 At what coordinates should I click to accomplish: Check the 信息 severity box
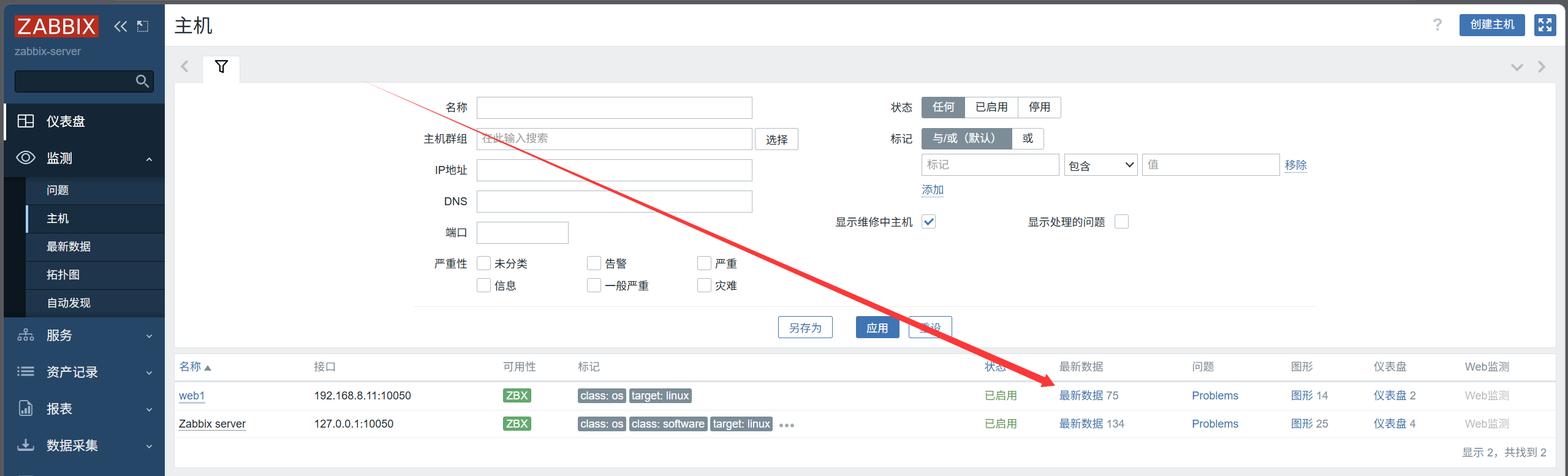point(483,285)
